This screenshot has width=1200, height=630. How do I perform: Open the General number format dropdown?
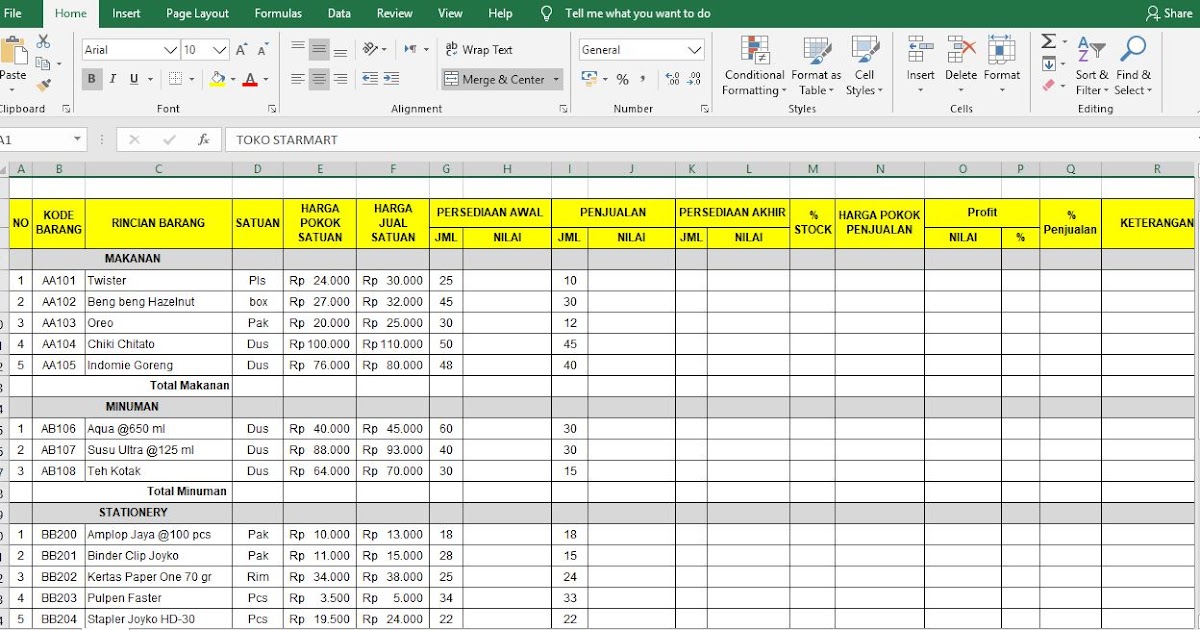pyautogui.click(x=695, y=49)
